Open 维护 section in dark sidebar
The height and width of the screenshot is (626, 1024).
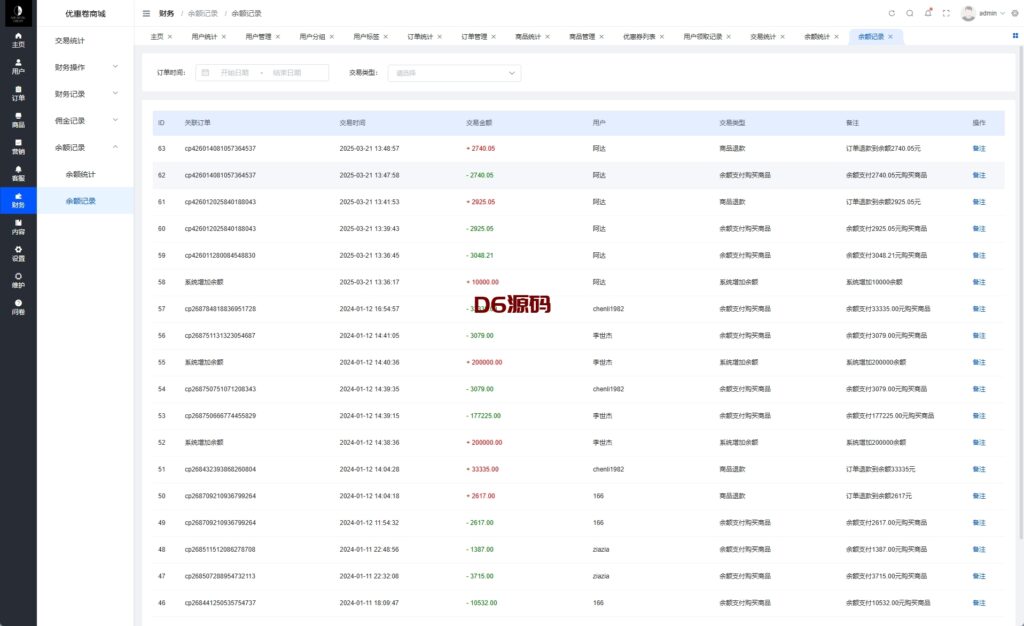point(18,281)
